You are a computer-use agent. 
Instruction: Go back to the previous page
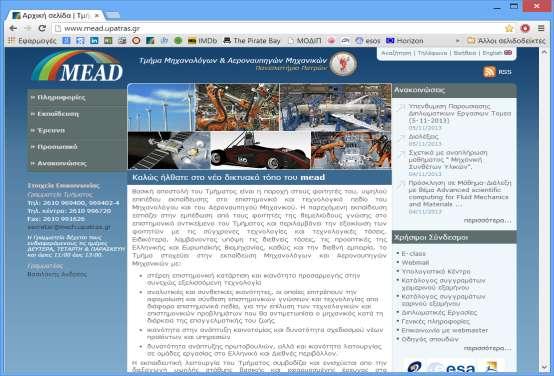[x=13, y=28]
